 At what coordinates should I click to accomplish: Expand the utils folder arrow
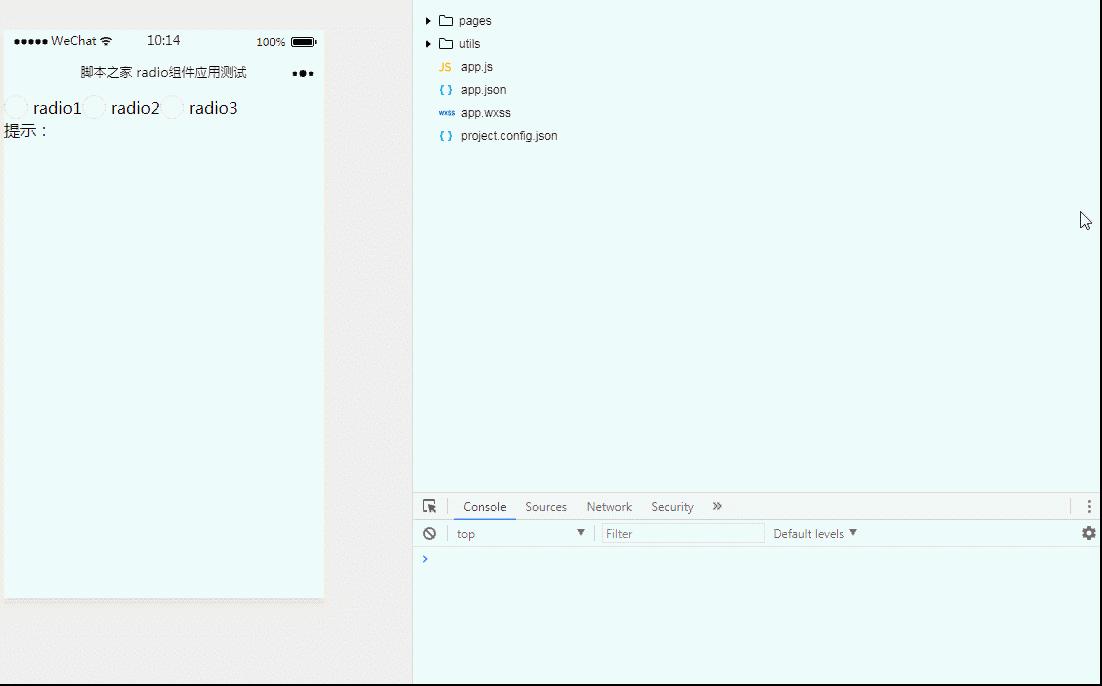pyautogui.click(x=428, y=44)
